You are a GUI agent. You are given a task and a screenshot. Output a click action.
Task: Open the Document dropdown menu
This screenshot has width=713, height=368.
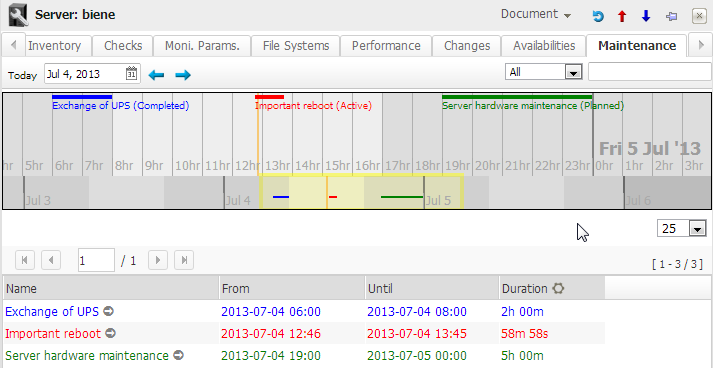tap(535, 15)
